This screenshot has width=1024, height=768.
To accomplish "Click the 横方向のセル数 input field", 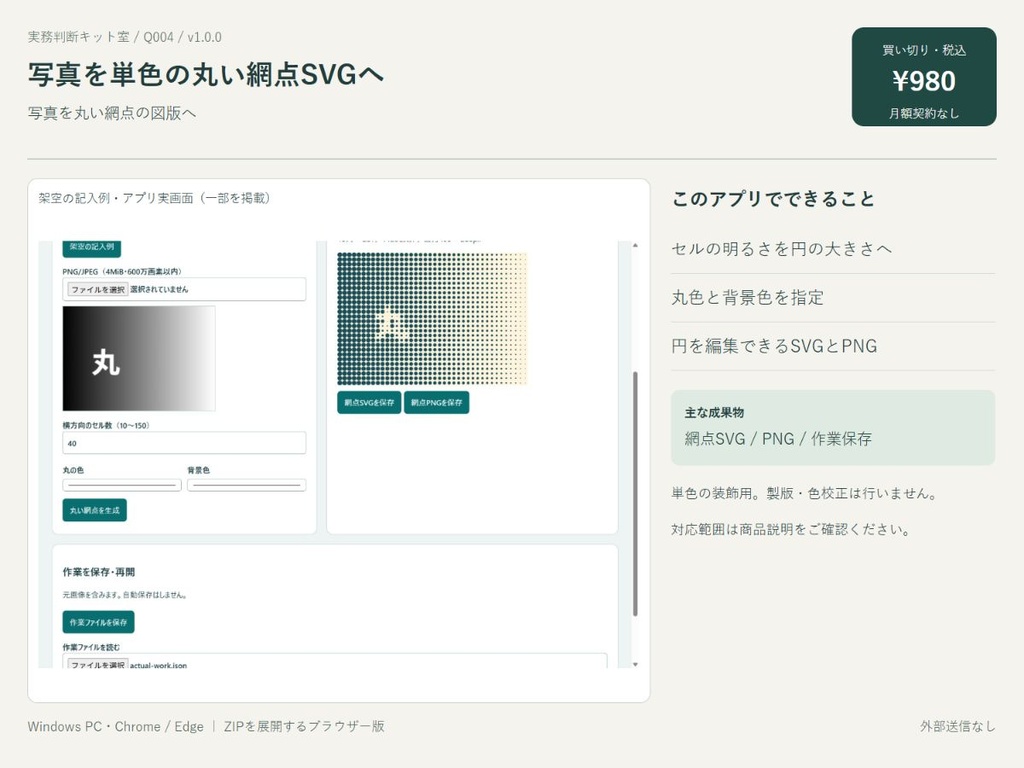I will [184, 443].
